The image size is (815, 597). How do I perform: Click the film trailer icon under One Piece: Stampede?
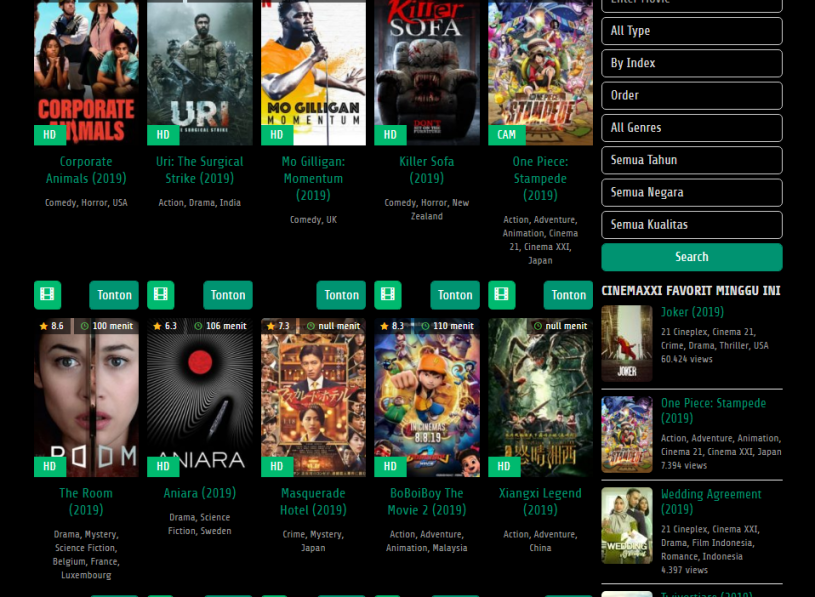pos(502,295)
